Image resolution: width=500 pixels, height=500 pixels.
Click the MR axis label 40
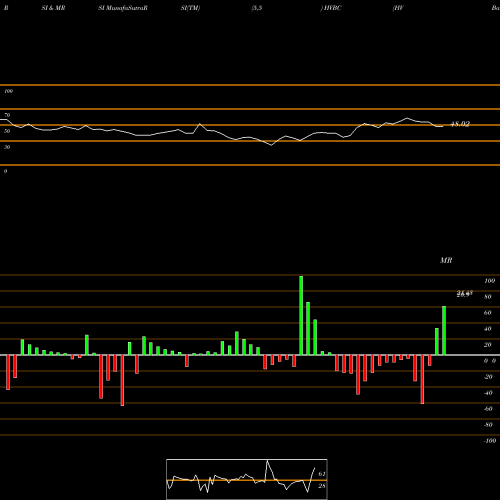click(488, 329)
